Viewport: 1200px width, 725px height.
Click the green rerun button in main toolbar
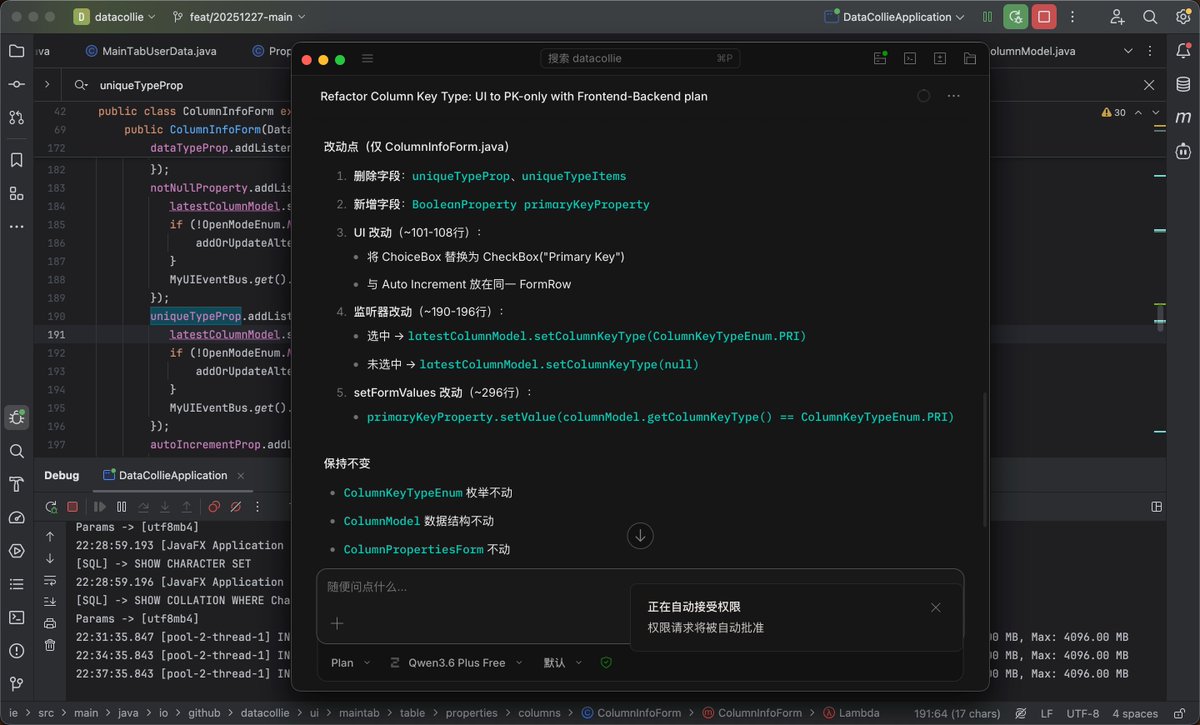point(1016,17)
